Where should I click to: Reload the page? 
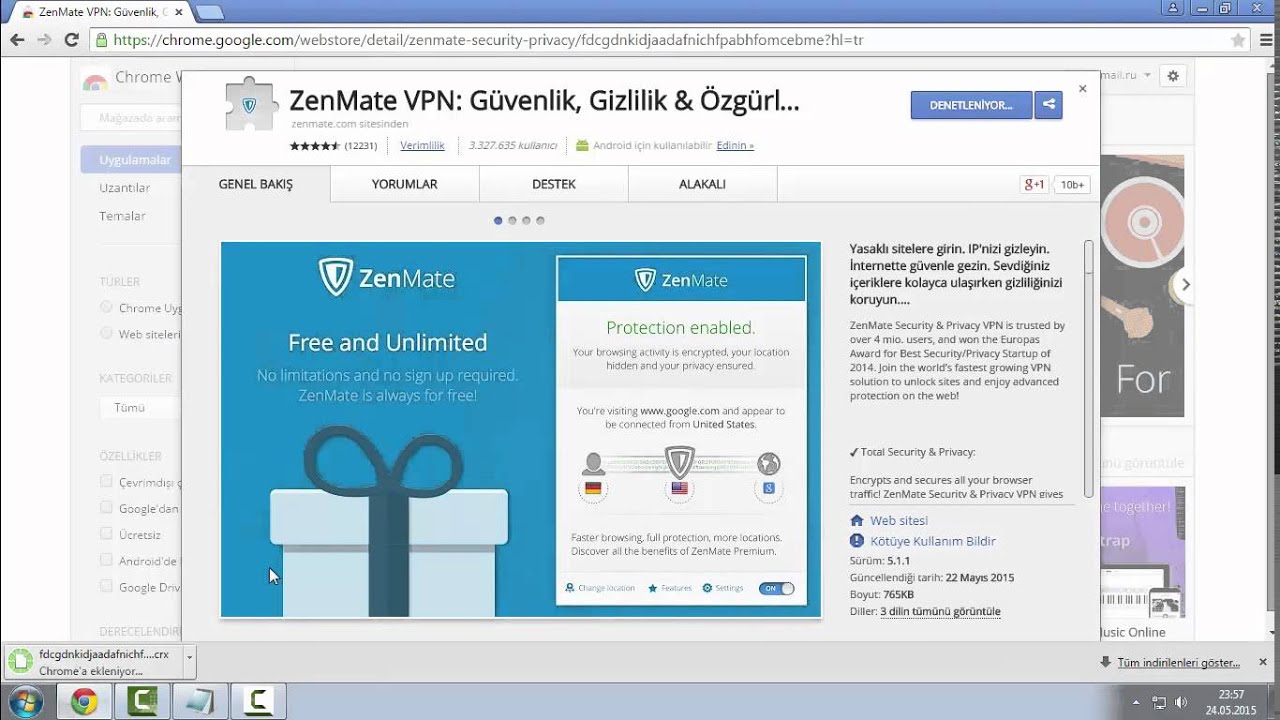pyautogui.click(x=71, y=40)
